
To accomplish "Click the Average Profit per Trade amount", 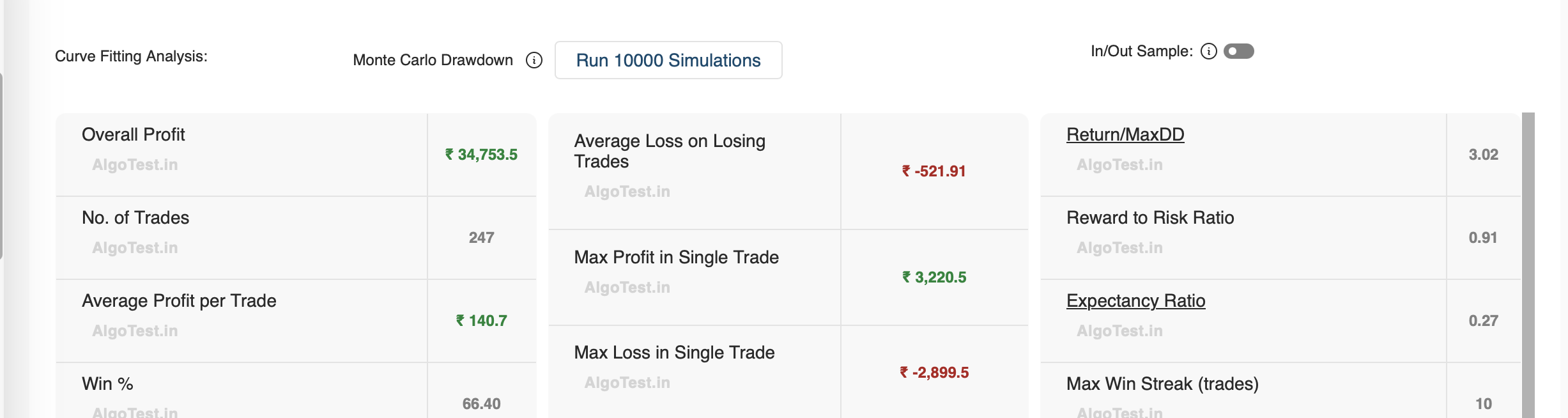I will [x=481, y=321].
